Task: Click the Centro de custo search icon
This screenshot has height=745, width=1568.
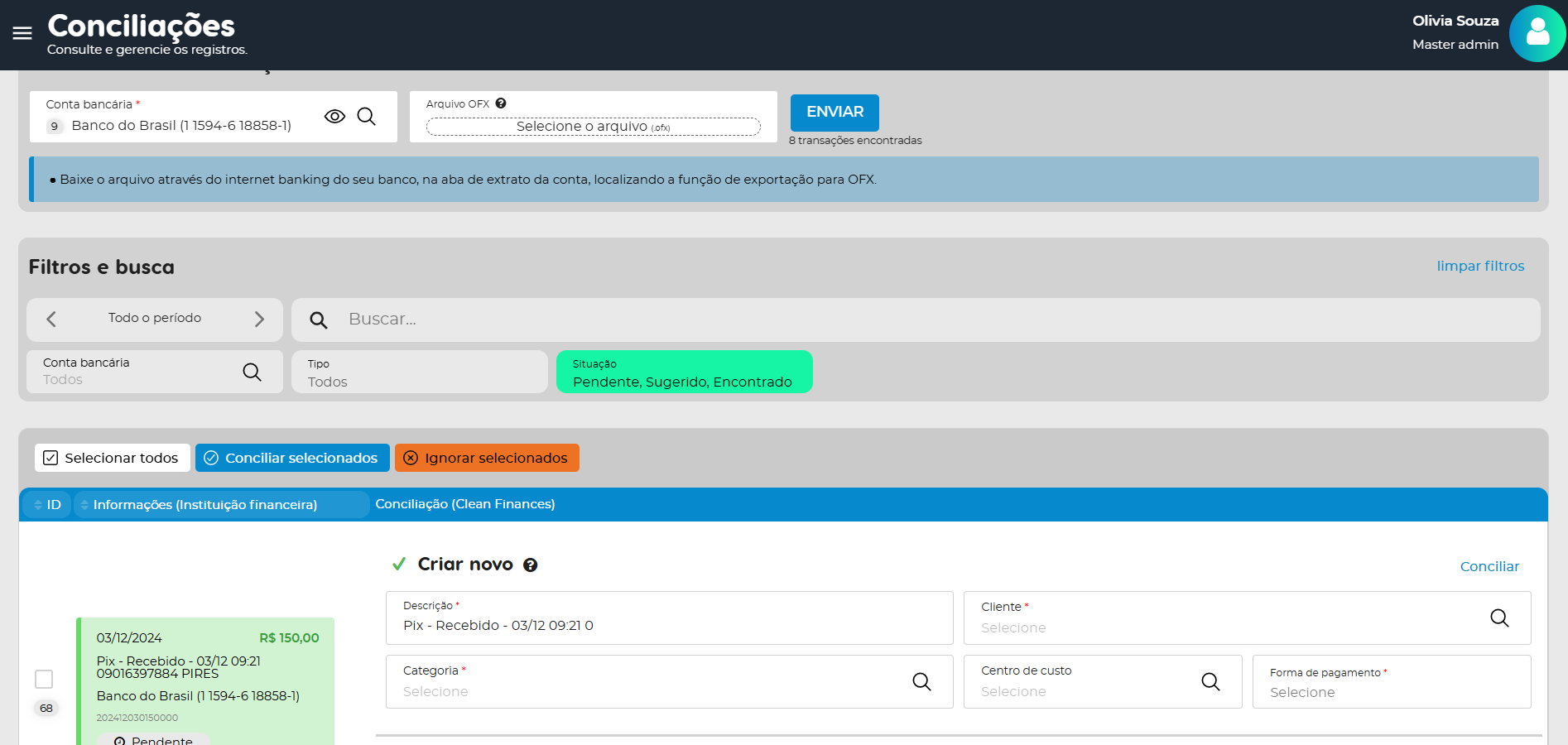Action: click(1210, 682)
